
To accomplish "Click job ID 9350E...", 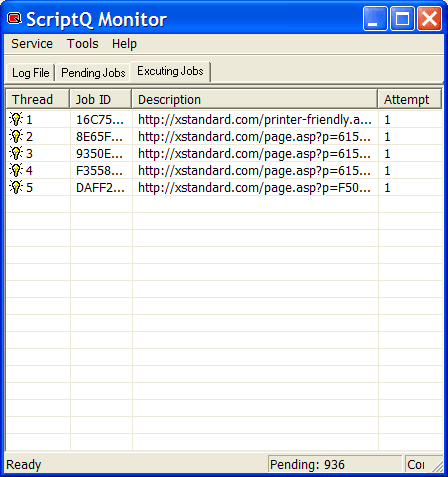I will point(100,154).
